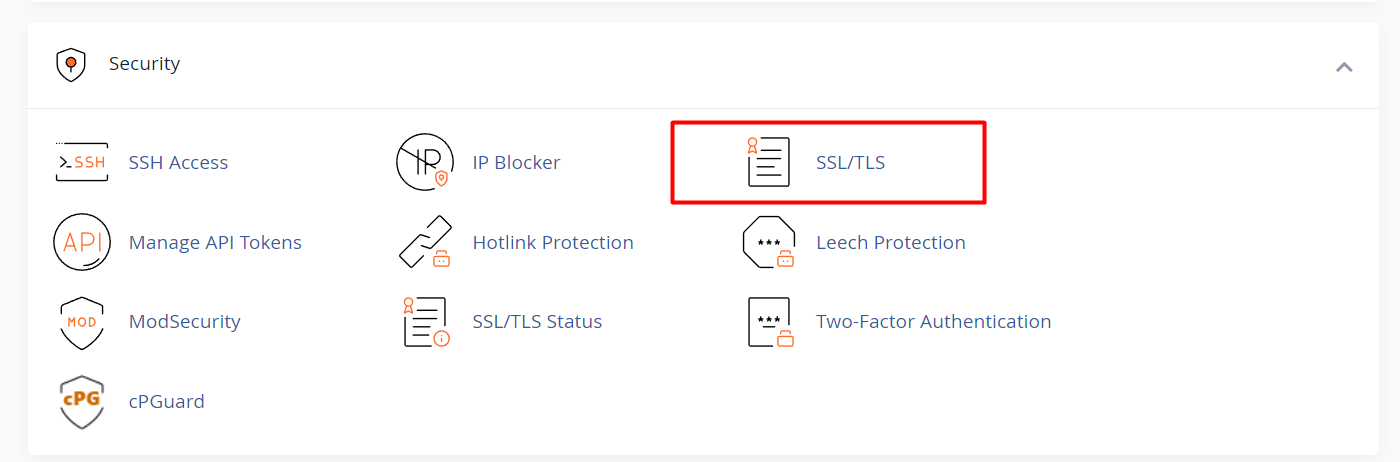Open the SSH Access link
Screen dimensions: 1400x462
click(178, 162)
